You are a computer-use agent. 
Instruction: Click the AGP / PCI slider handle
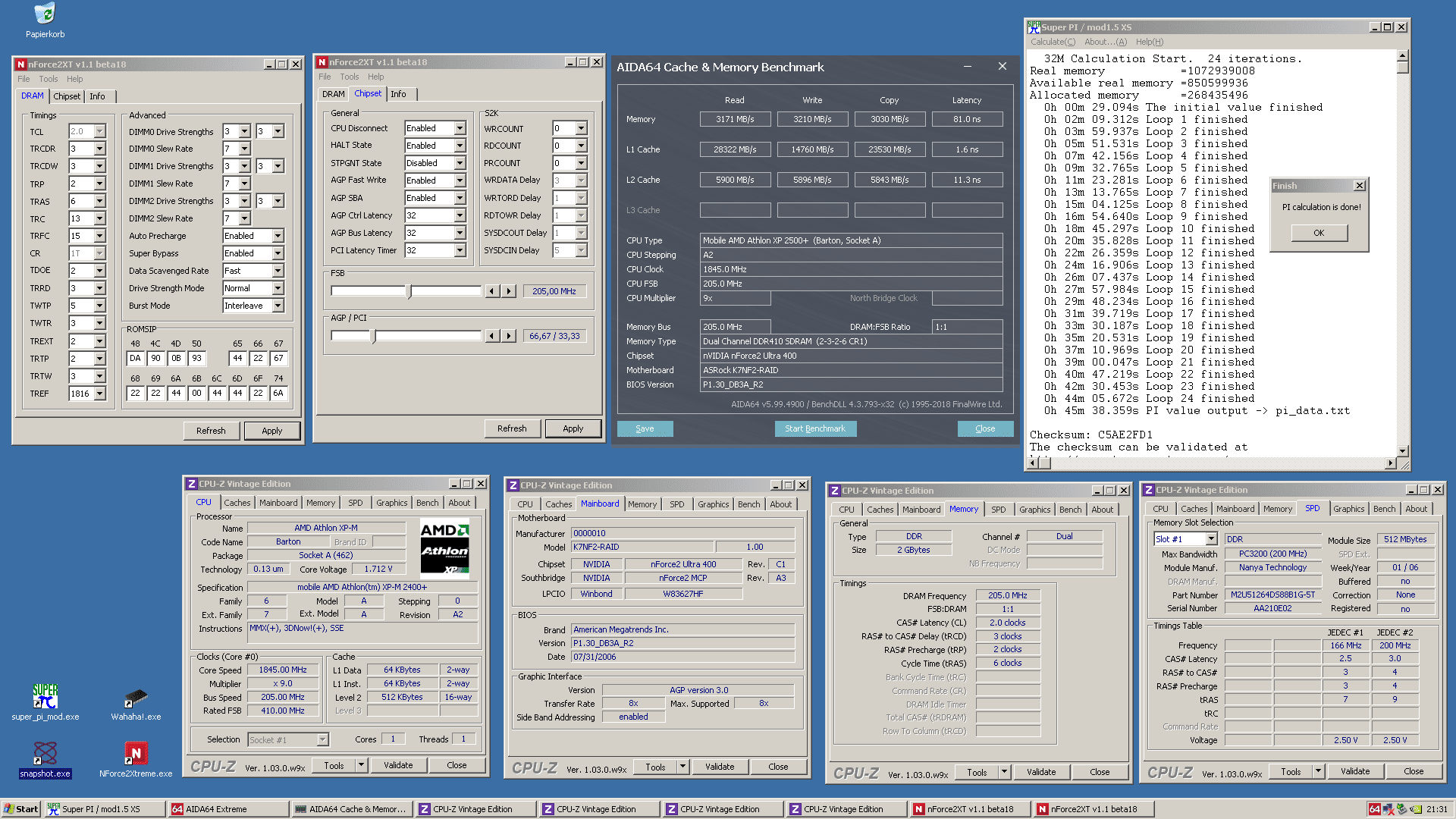click(373, 336)
